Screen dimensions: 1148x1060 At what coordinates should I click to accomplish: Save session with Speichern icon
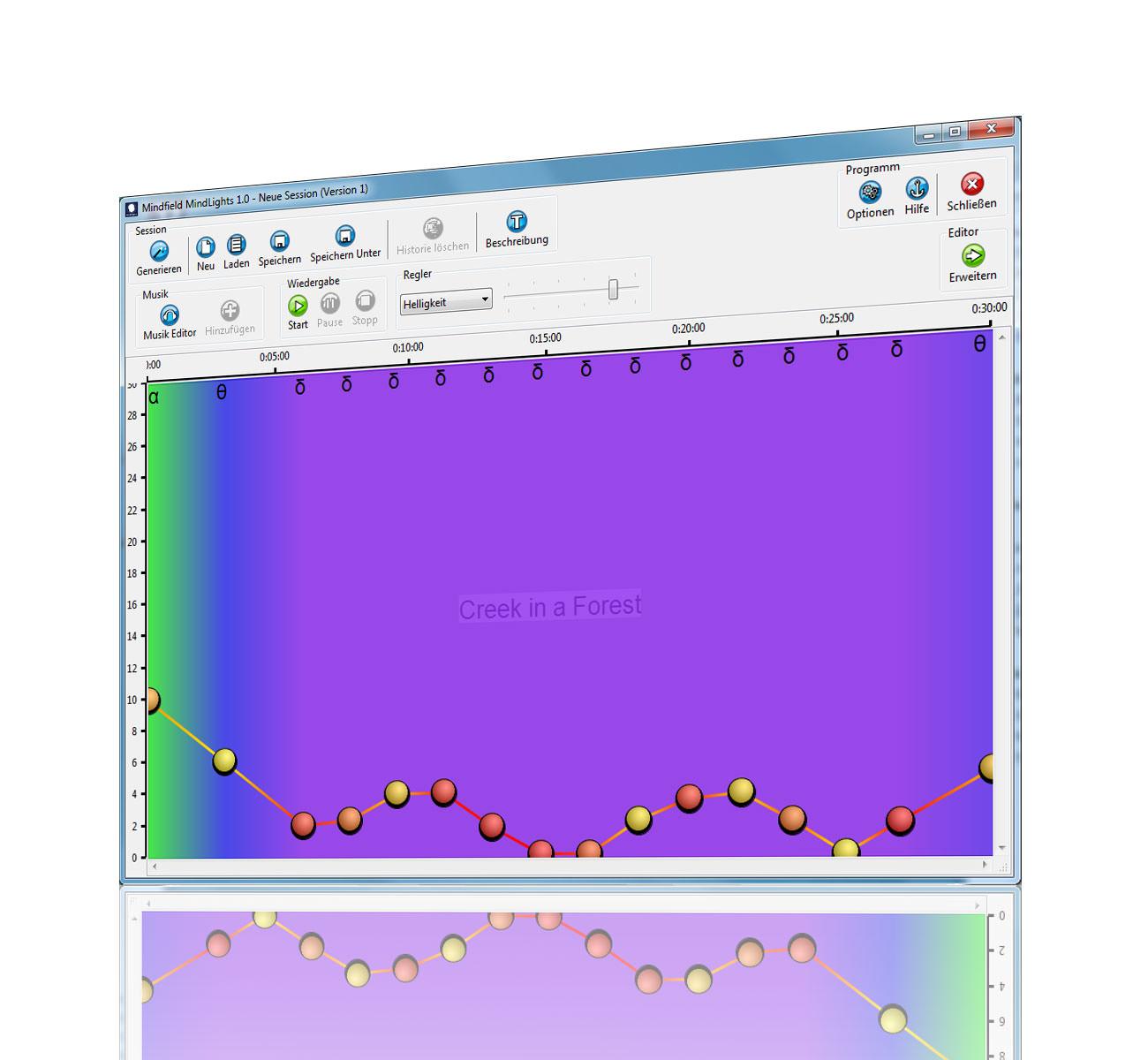pyautogui.click(x=280, y=241)
